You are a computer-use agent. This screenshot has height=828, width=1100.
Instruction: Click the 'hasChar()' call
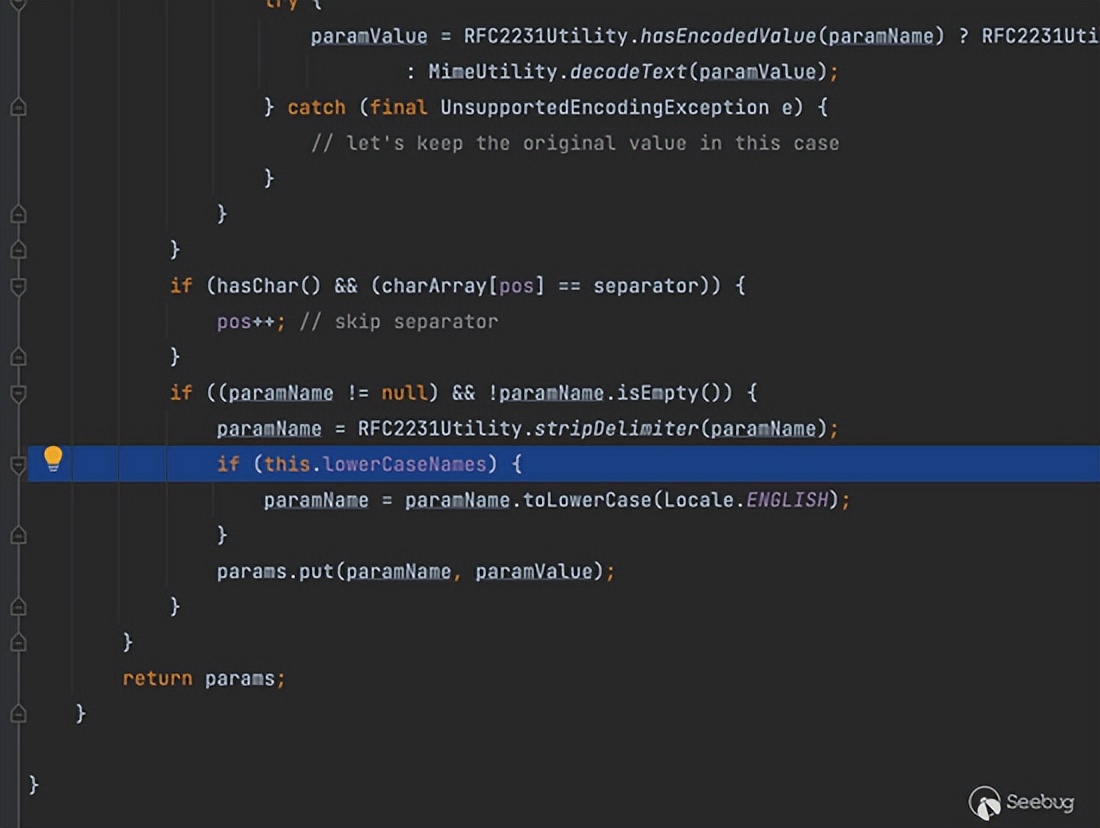point(269,286)
